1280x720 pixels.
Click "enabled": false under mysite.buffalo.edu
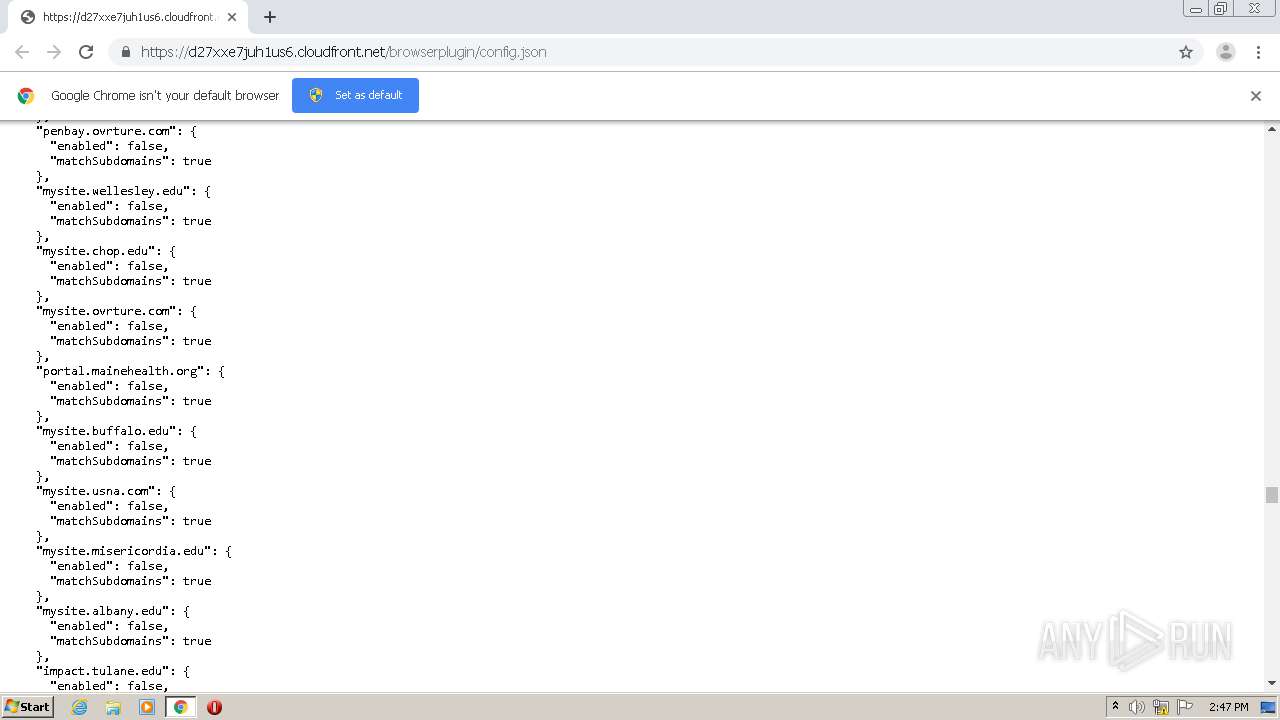tap(110, 446)
